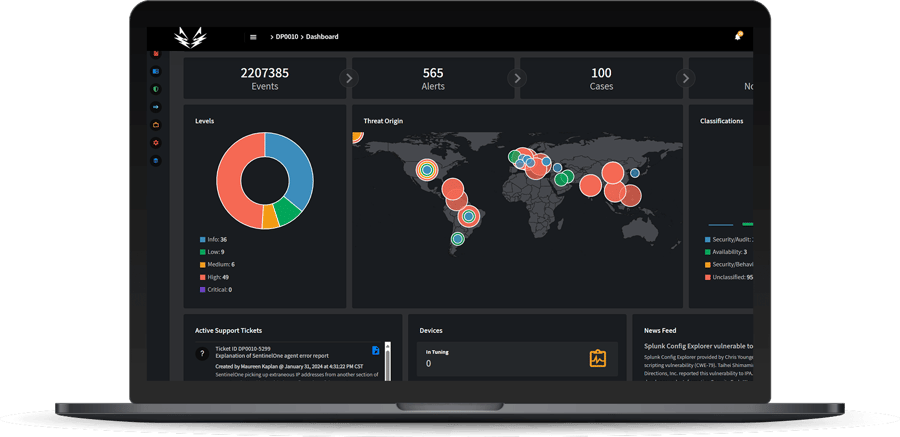Click the News Feed panel heading
This screenshot has width=900, height=437.
(x=660, y=331)
